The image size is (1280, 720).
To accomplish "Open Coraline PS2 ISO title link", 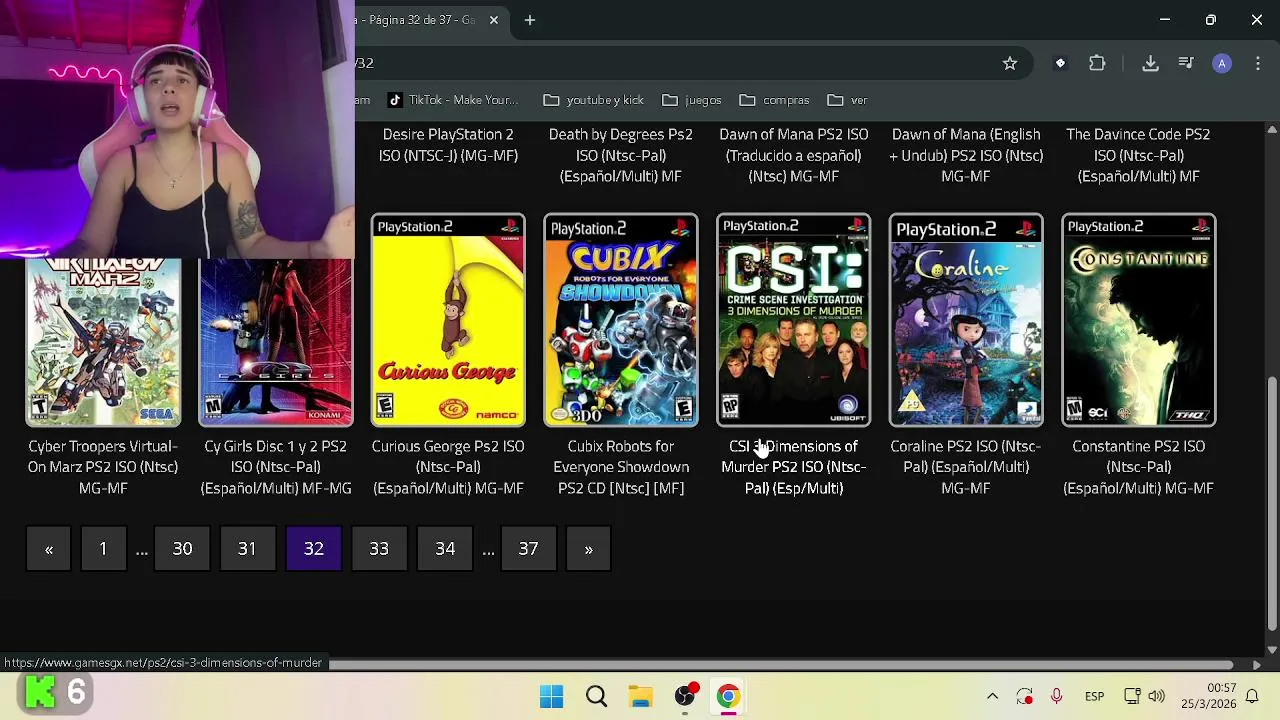I will [x=966, y=467].
